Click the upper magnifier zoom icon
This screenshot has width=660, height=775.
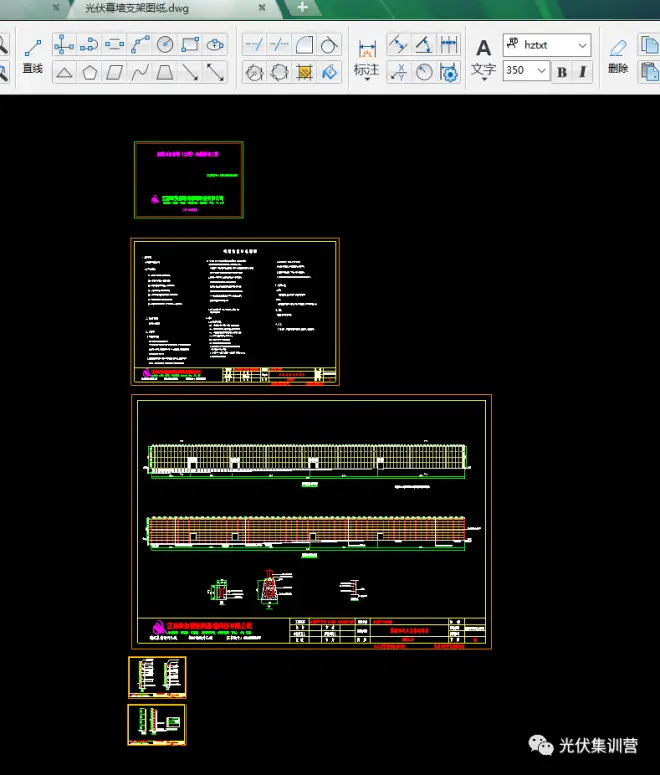[3, 45]
